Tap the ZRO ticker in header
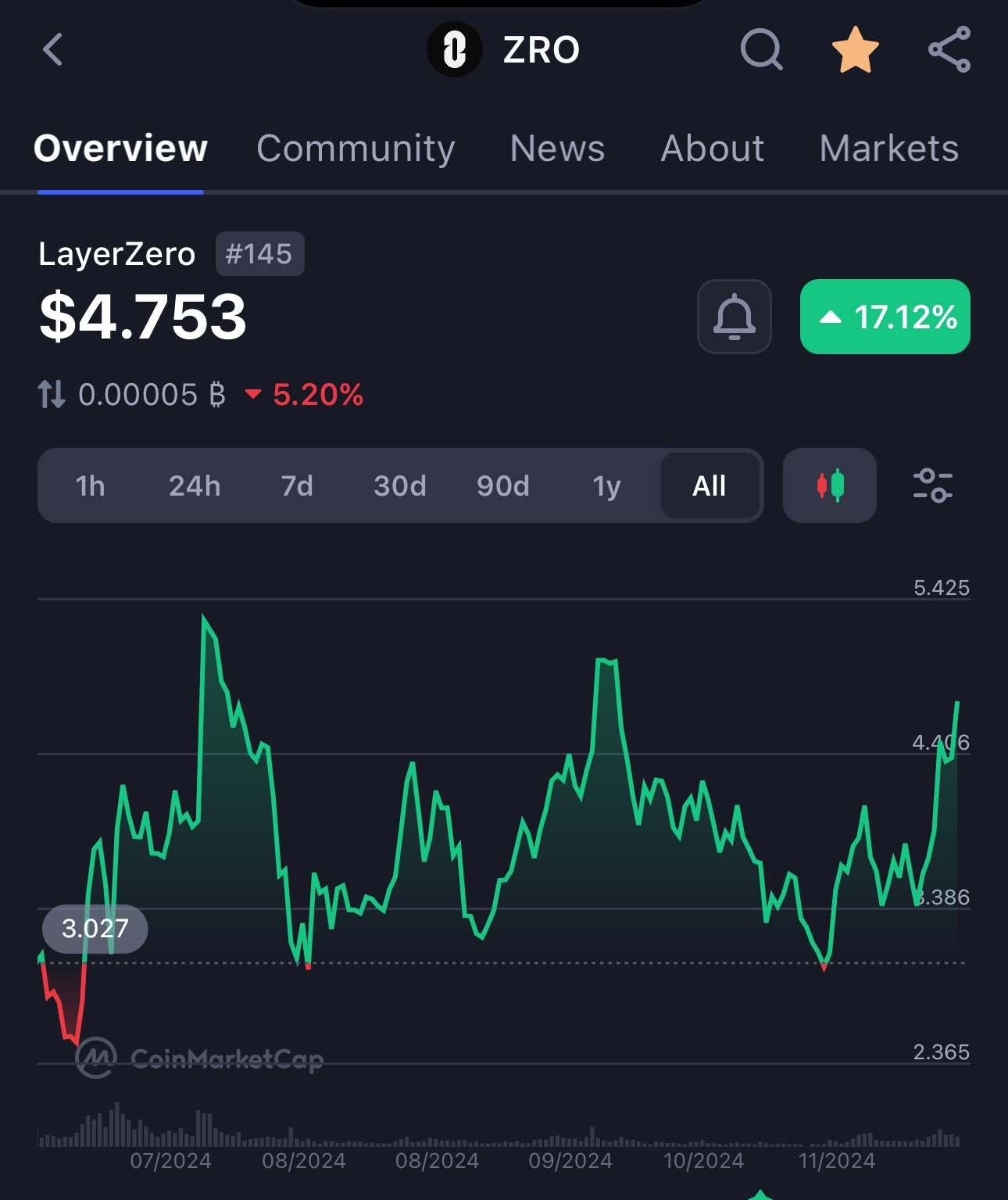Image resolution: width=1008 pixels, height=1200 pixels. click(541, 50)
